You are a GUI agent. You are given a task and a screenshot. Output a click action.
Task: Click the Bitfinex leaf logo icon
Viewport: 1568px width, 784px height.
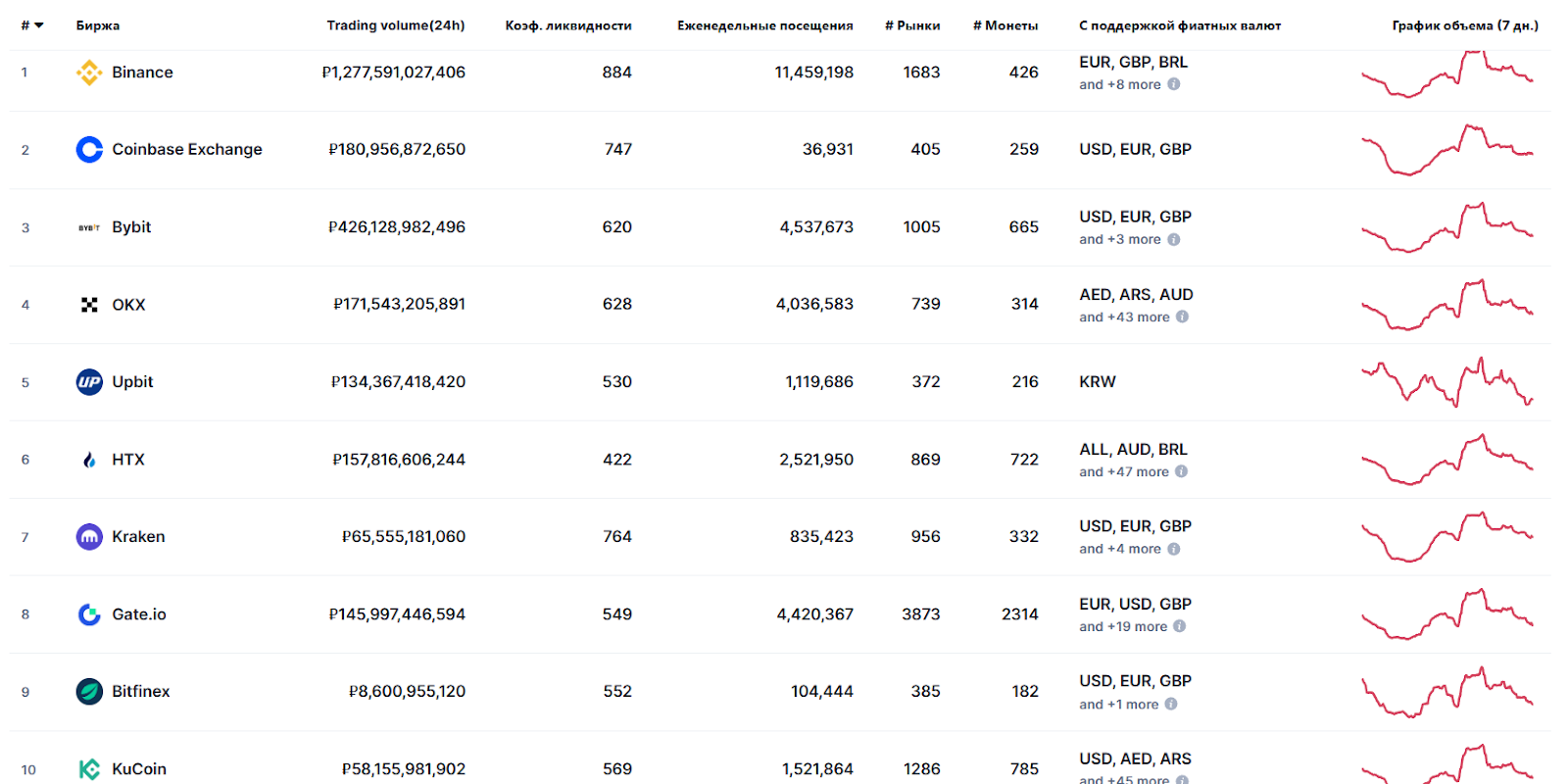(89, 692)
